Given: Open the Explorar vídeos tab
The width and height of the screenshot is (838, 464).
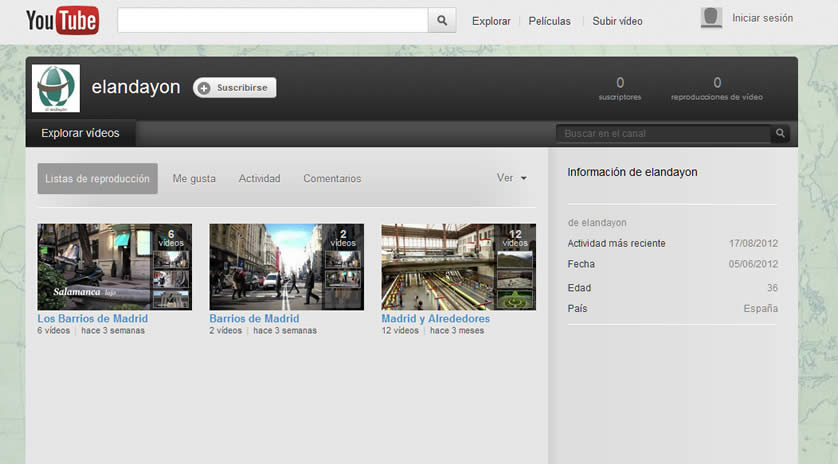Looking at the screenshot, I should point(80,133).
